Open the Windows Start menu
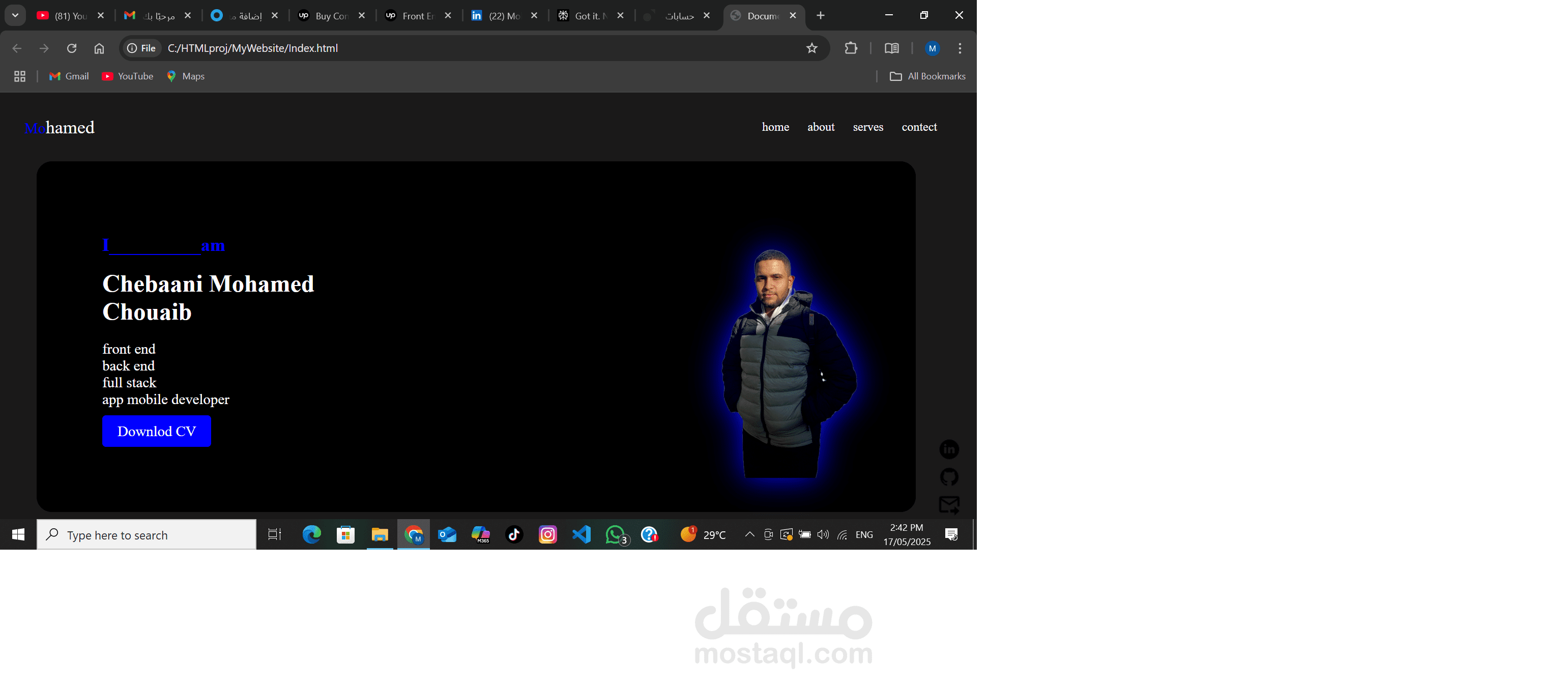 [18, 534]
